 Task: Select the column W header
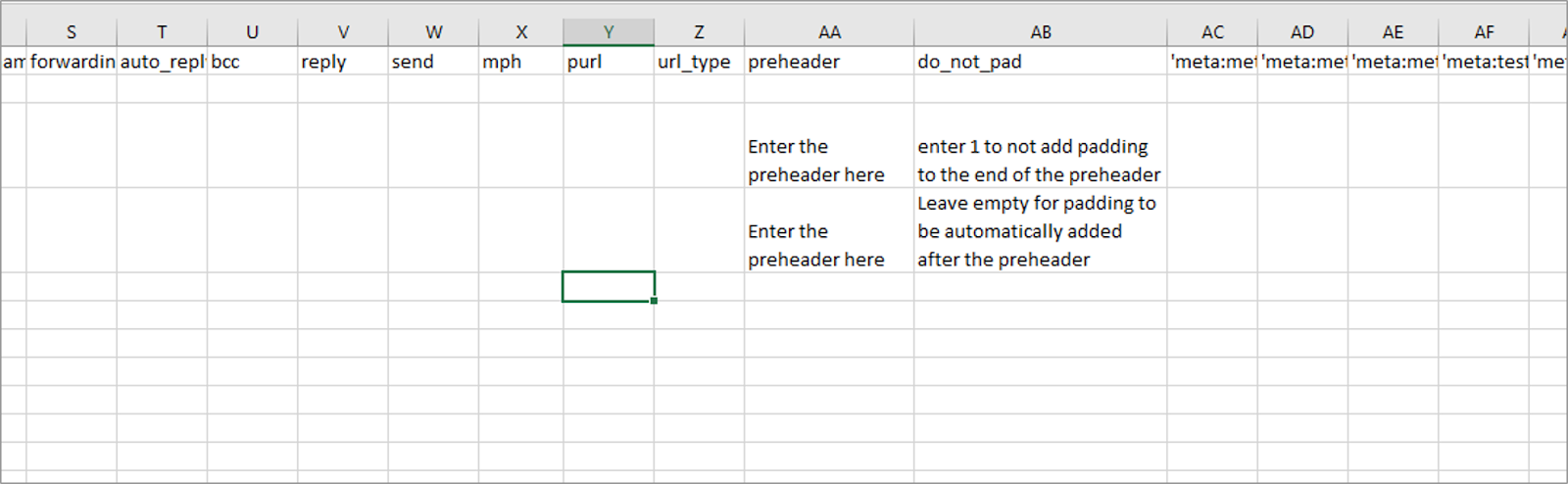(x=433, y=32)
